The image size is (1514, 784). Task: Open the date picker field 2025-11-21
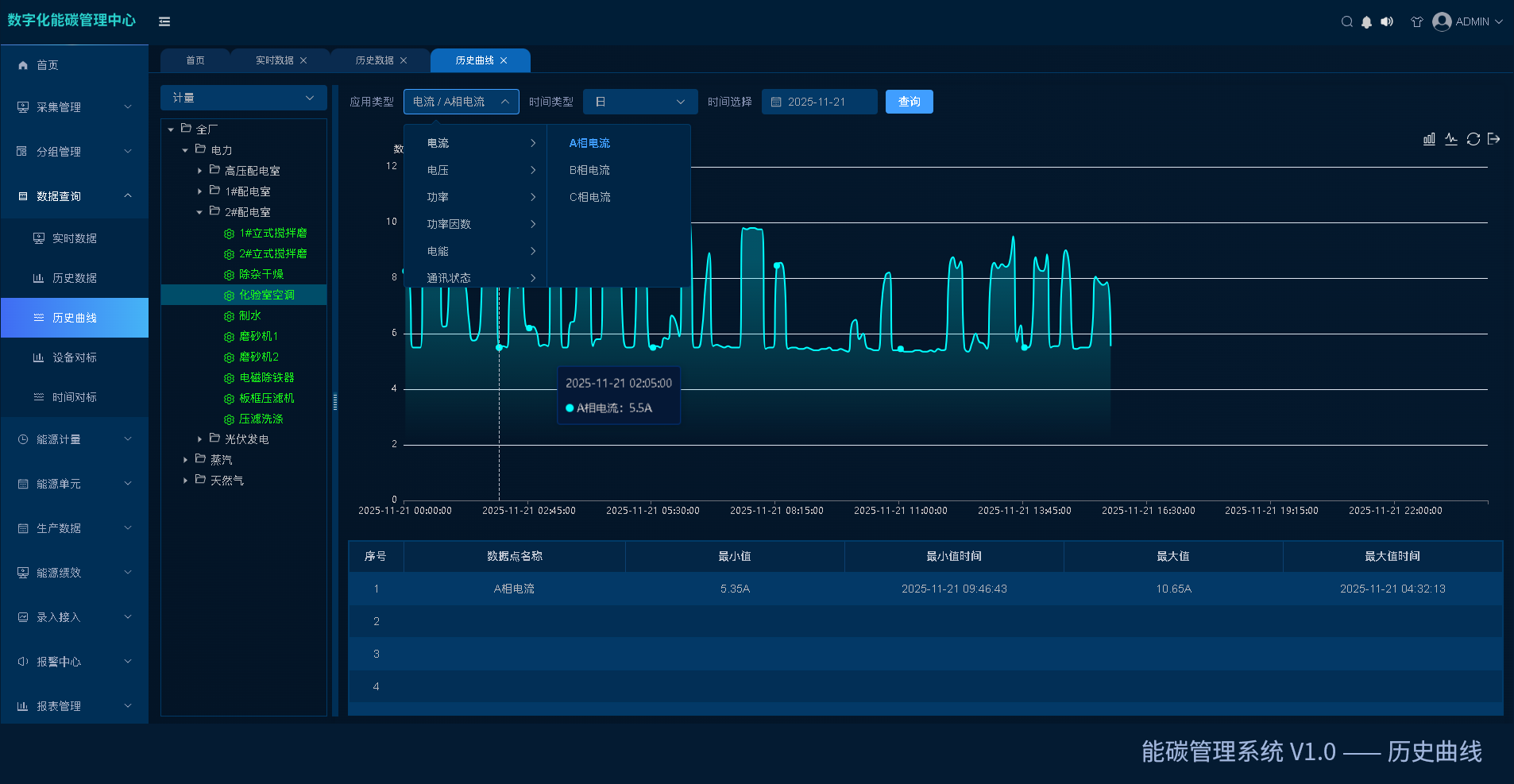click(820, 102)
